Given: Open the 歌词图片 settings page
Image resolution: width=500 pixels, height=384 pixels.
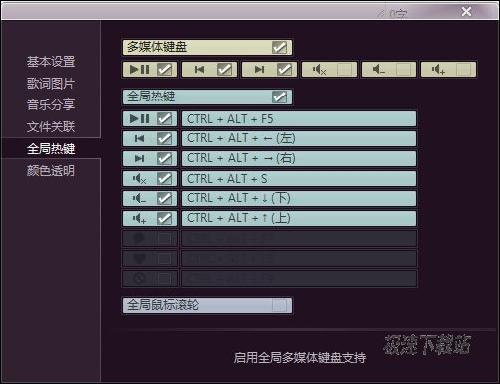Looking at the screenshot, I should point(51,84).
